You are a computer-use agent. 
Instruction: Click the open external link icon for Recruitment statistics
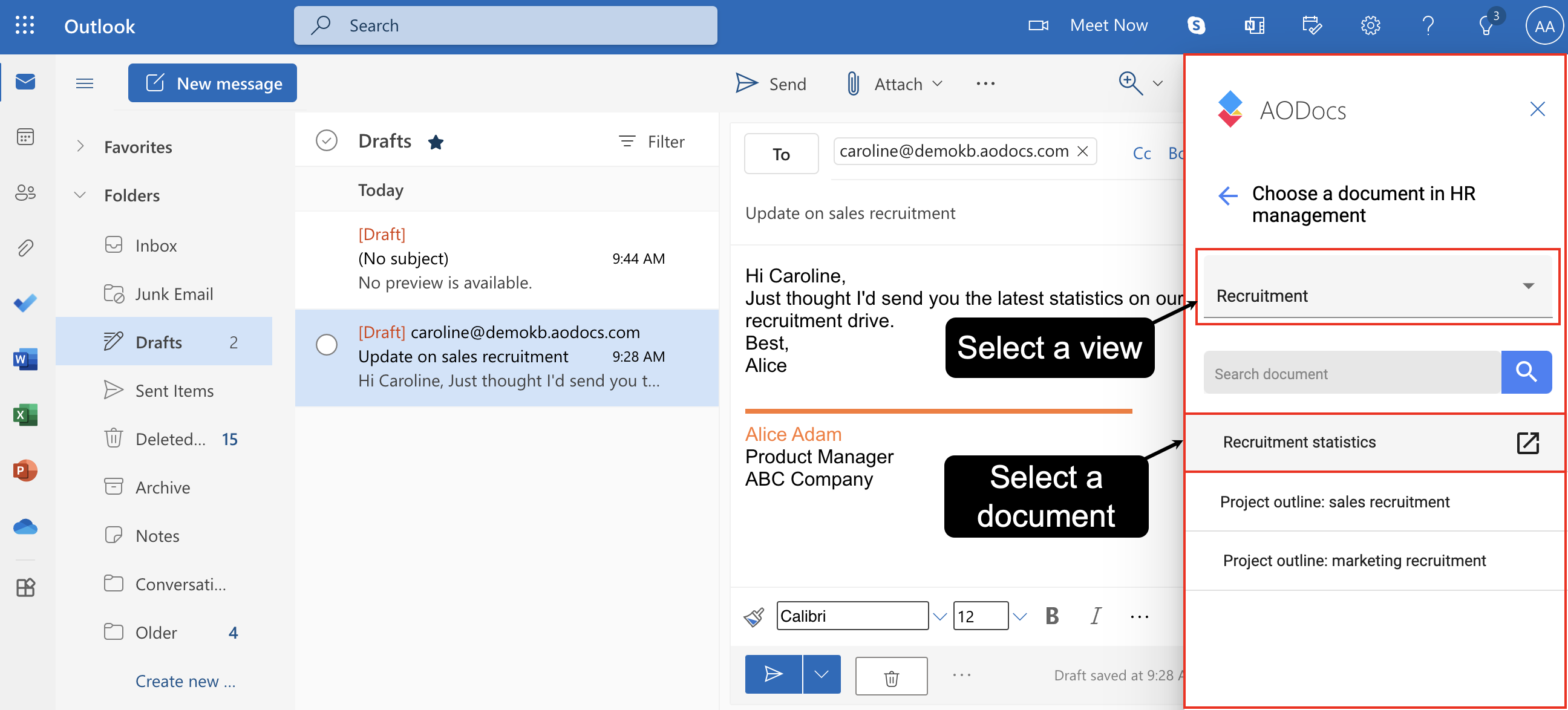coord(1528,441)
